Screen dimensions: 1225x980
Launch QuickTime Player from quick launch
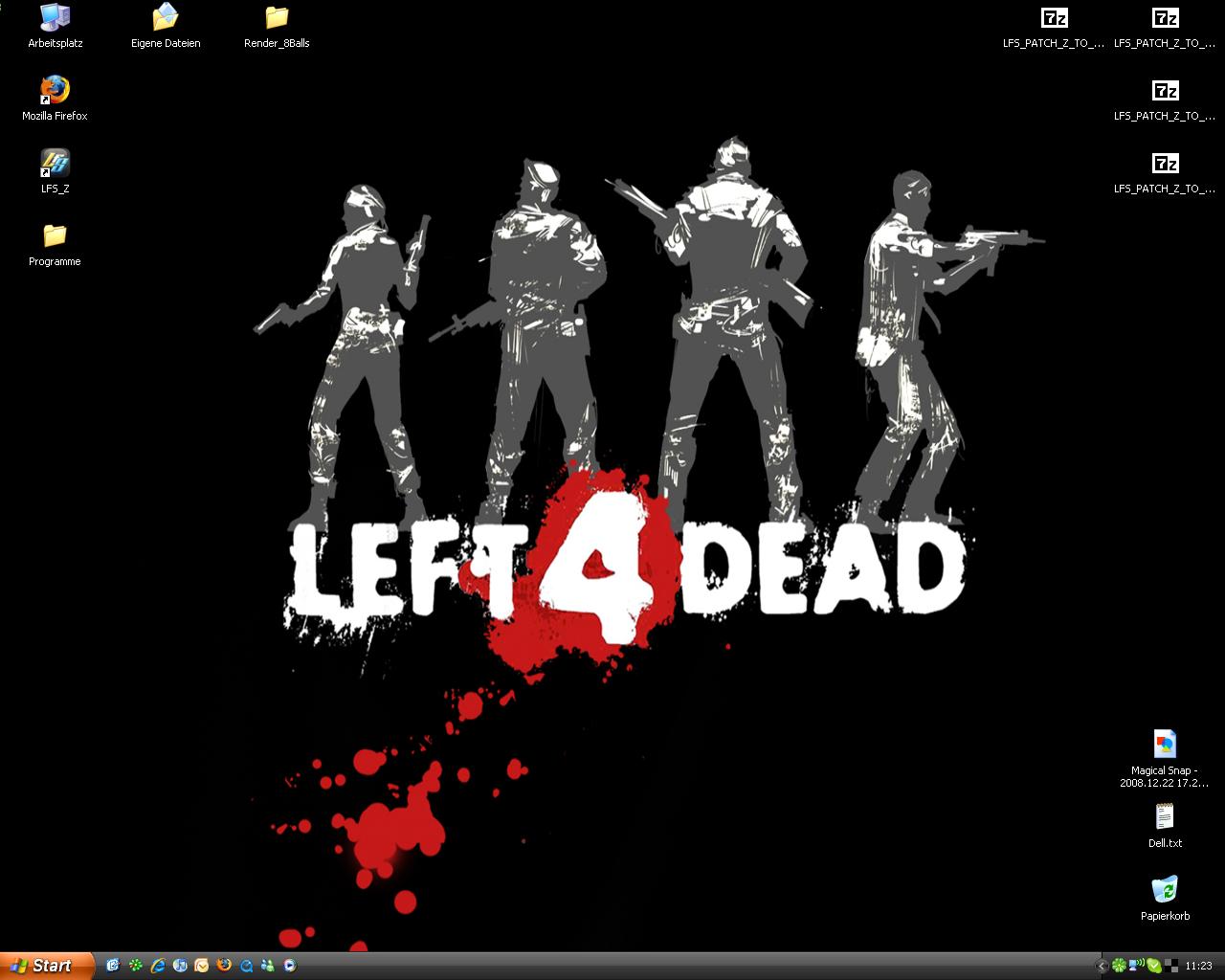click(246, 966)
